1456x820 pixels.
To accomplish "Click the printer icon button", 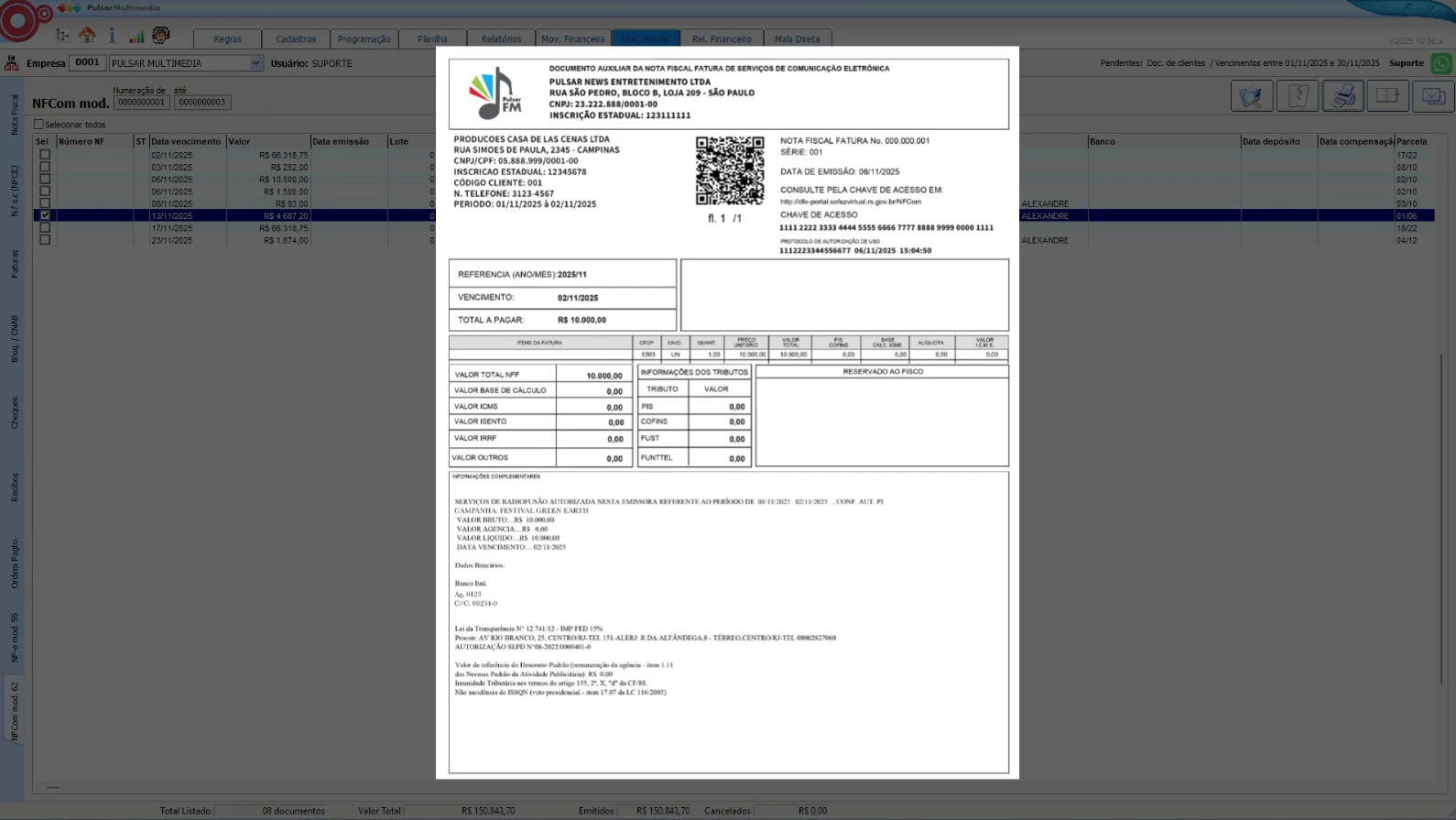I will tap(1342, 96).
